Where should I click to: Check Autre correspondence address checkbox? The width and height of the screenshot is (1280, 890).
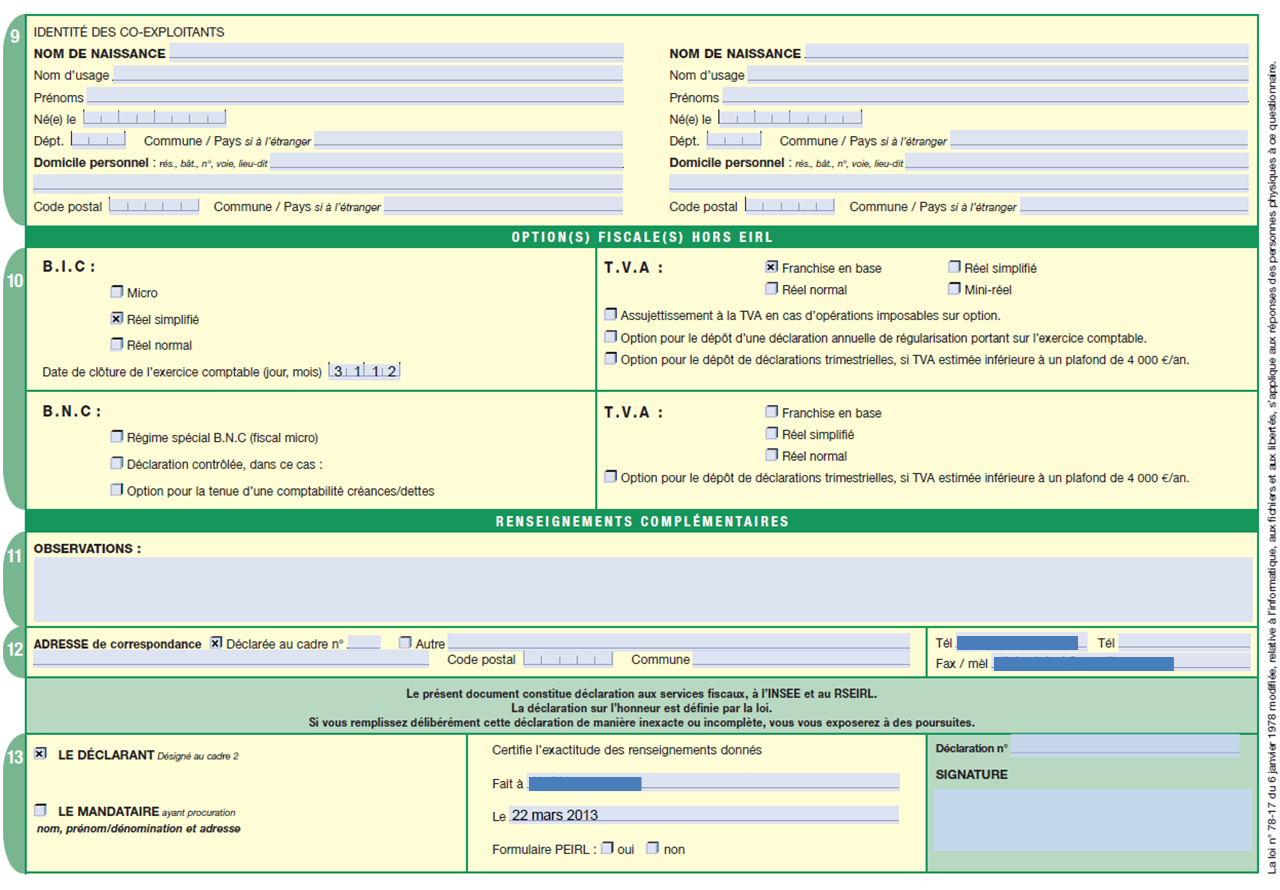pyautogui.click(x=405, y=643)
